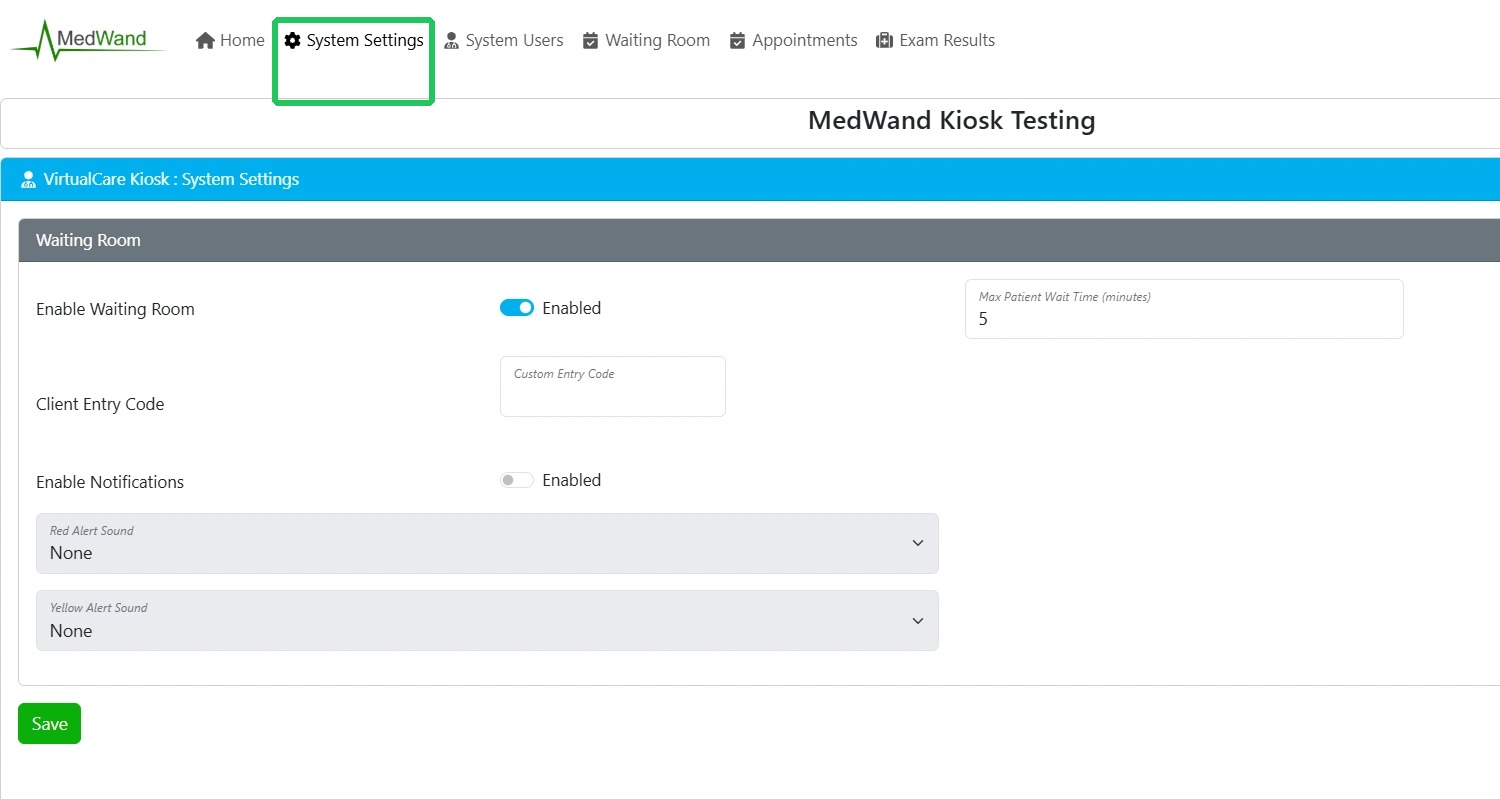Viewport: 1500px width, 799px height.
Task: Click the Appointments calendar-check icon
Action: (x=737, y=41)
